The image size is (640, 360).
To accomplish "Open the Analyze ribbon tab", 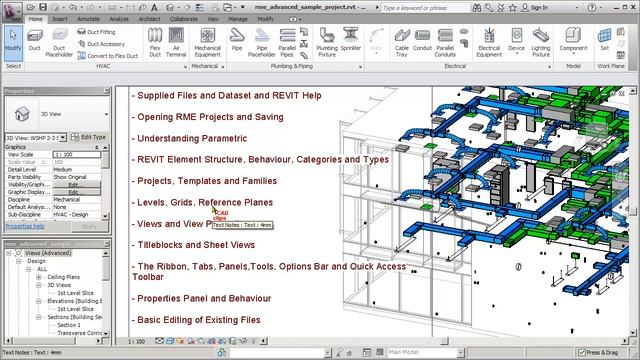I will (x=119, y=19).
